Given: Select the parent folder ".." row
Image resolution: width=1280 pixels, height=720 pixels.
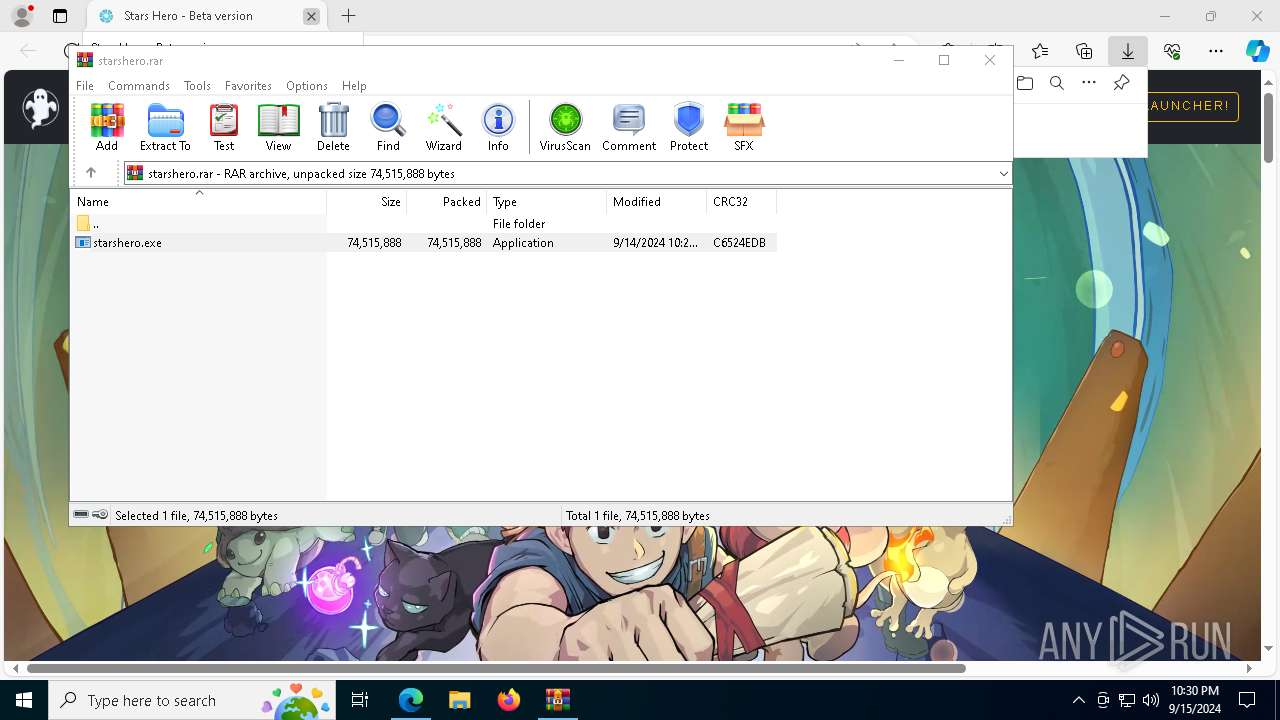Looking at the screenshot, I should [424, 224].
